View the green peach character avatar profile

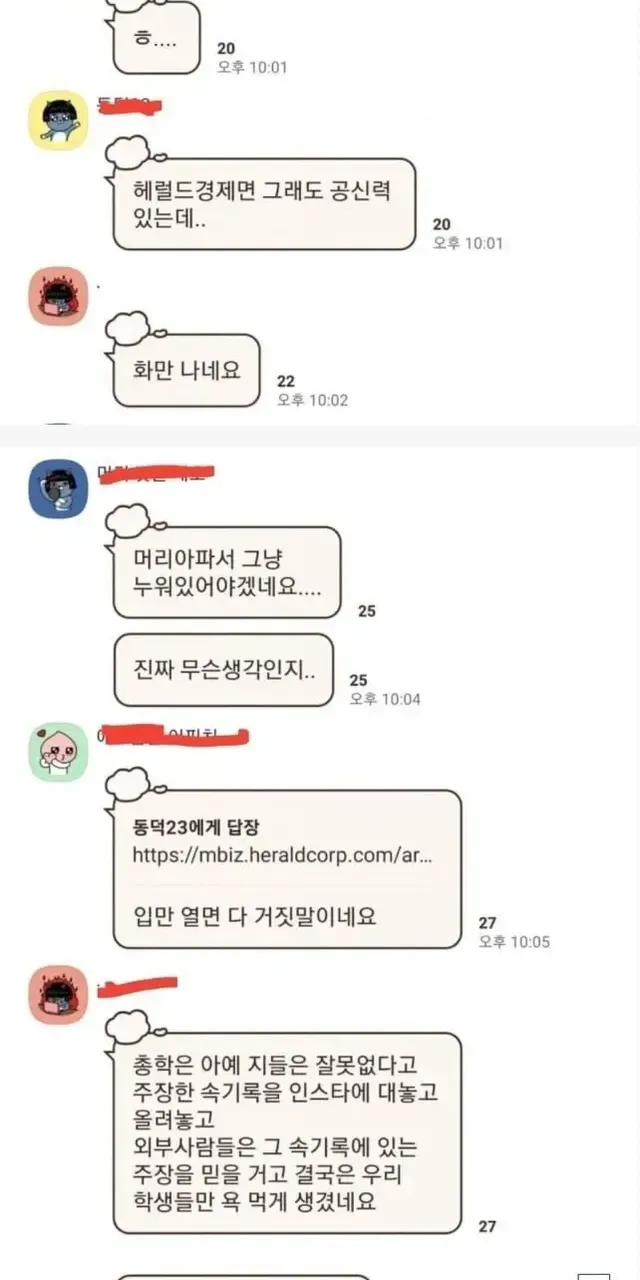pyautogui.click(x=58, y=752)
